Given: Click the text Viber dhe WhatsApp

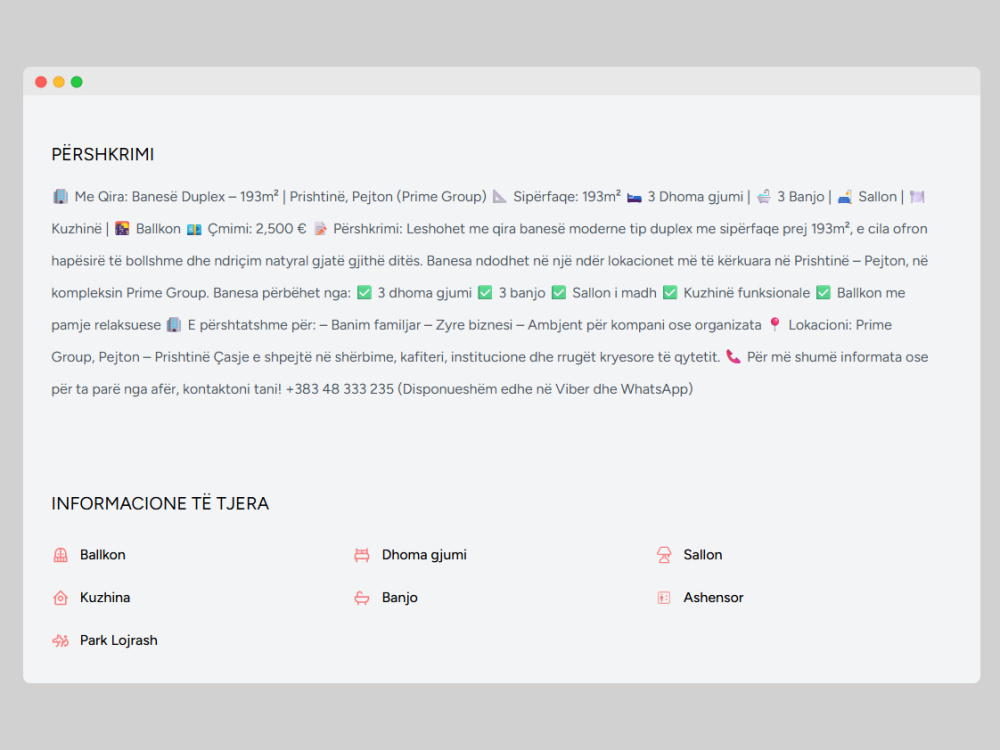Looking at the screenshot, I should pyautogui.click(x=624, y=389).
